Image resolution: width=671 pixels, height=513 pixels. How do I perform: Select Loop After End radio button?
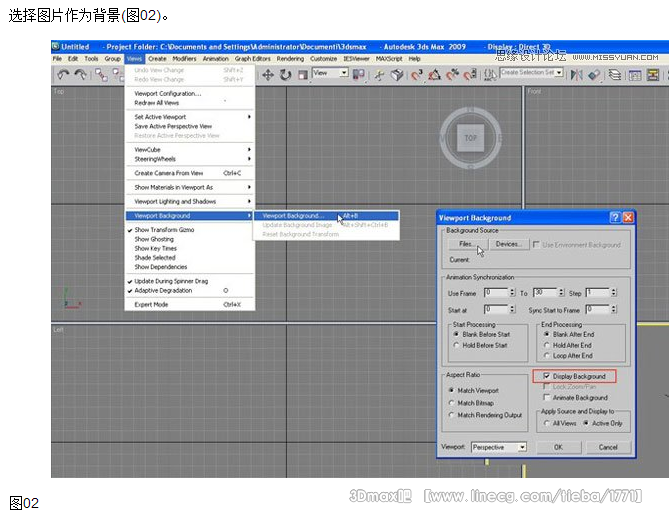pos(546,356)
